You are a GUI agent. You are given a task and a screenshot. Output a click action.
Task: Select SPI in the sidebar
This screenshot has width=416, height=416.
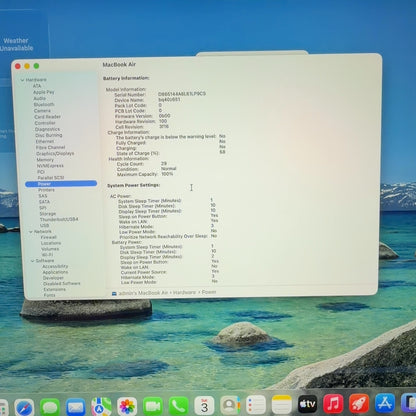point(42,208)
